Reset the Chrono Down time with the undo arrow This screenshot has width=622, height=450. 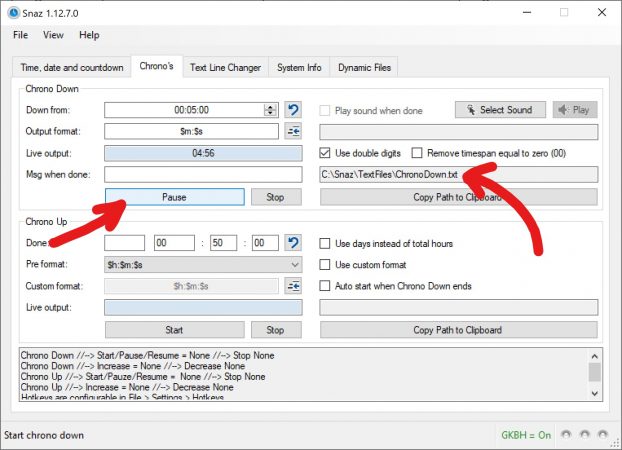point(293,110)
